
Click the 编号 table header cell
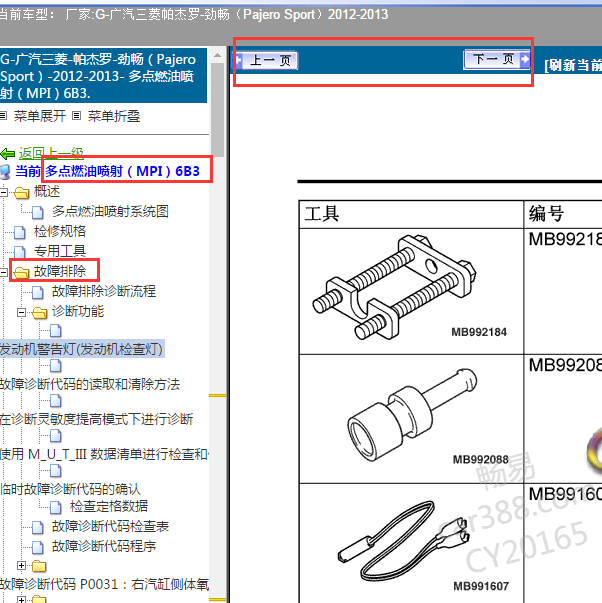click(x=563, y=214)
